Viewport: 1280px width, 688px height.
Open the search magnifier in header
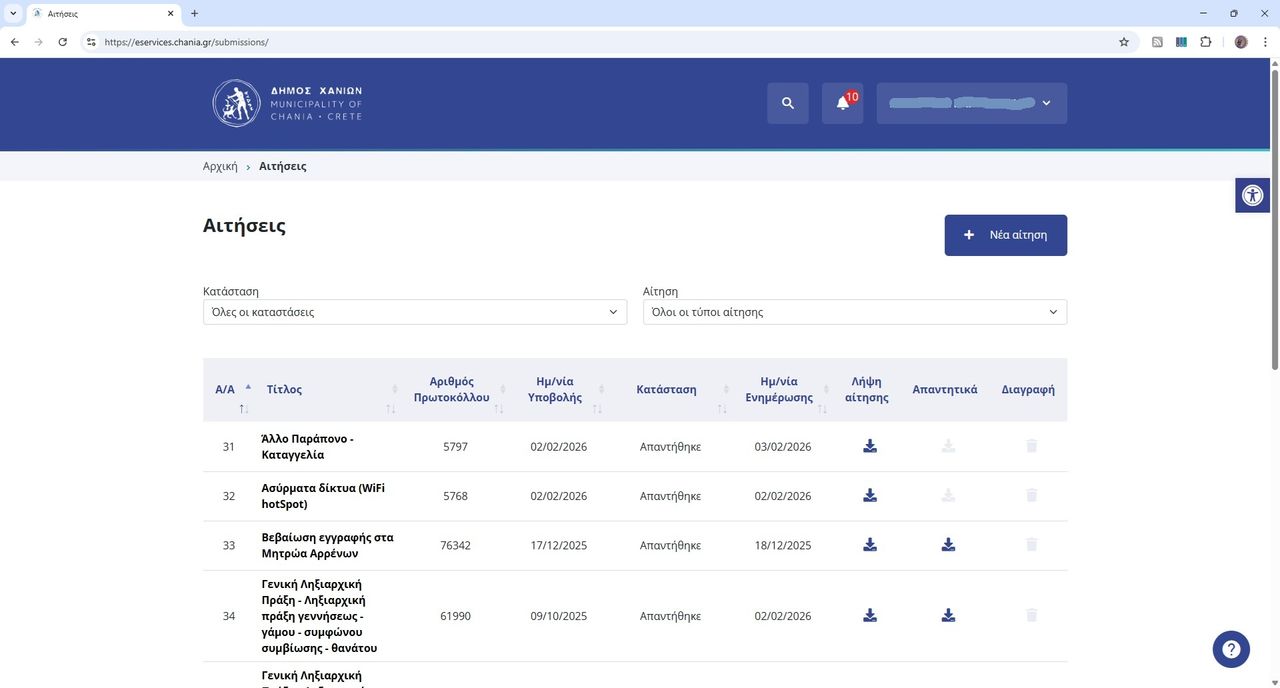click(787, 103)
